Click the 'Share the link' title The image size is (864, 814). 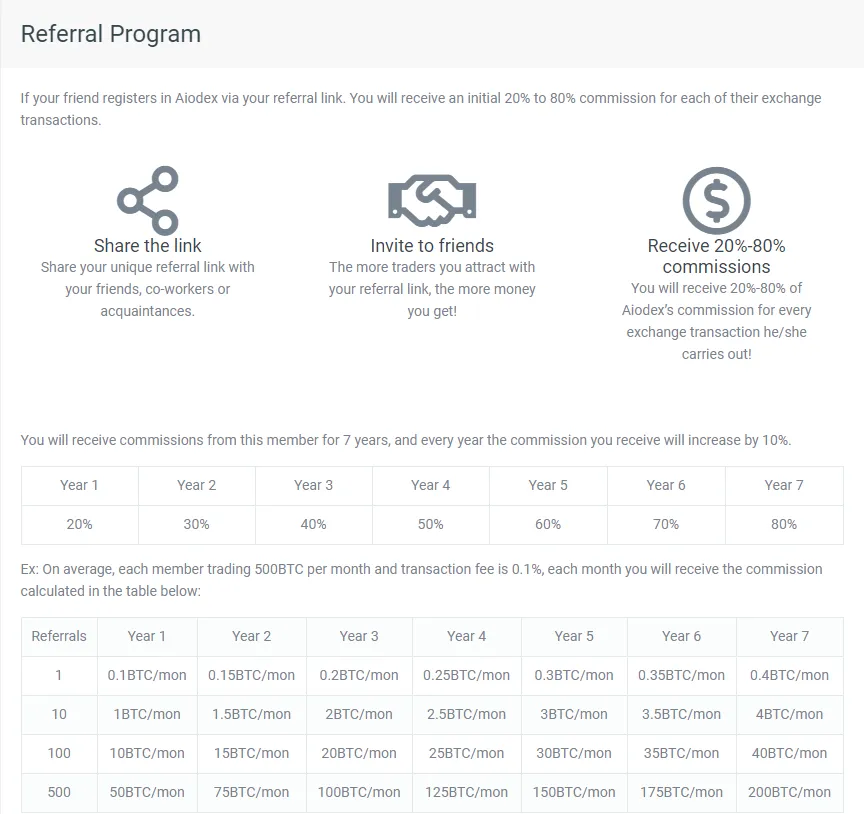tap(148, 245)
